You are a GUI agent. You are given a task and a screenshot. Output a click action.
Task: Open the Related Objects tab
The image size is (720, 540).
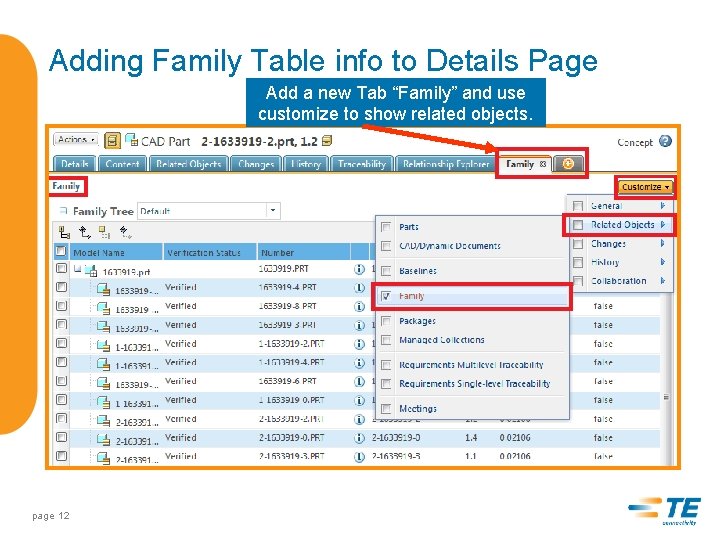188,164
